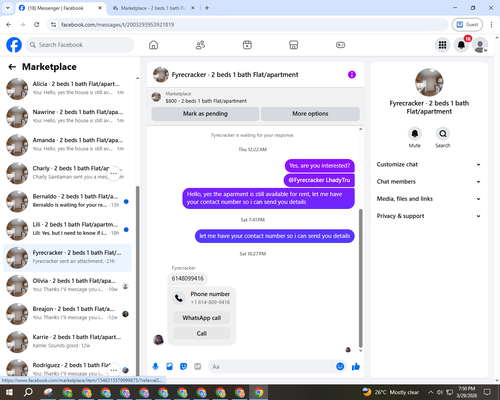The width and height of the screenshot is (500, 400).
Task: Show hidden system tray icons
Action: pos(431,392)
